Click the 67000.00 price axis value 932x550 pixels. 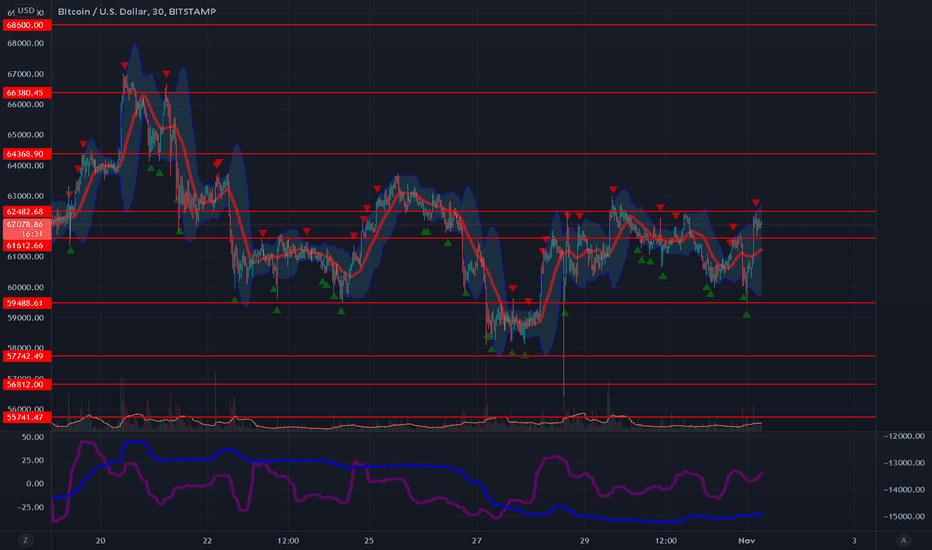coord(26,74)
